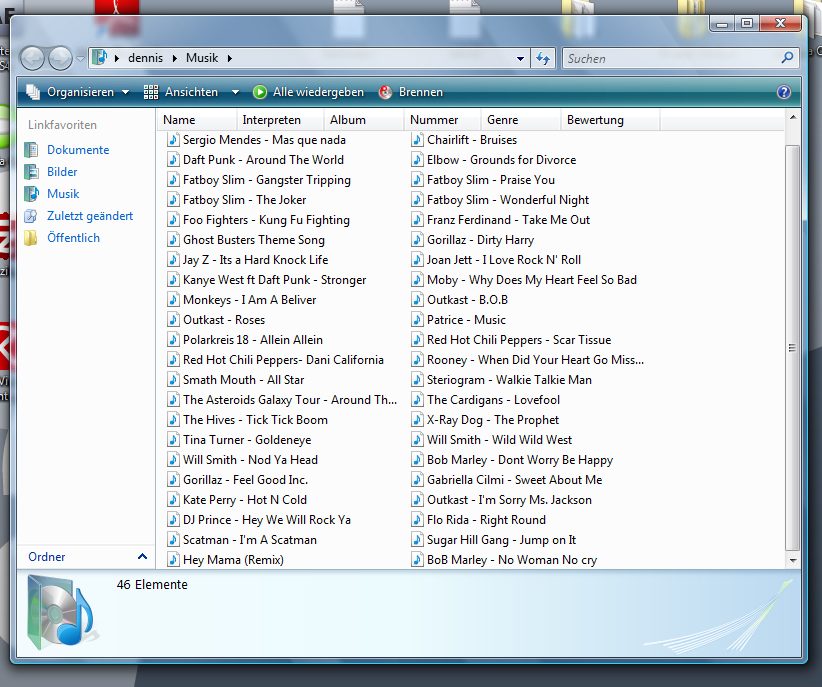Select file name Gorillaz - Dirty Harry
Screen dimensions: 822x687
pyautogui.click(x=480, y=240)
